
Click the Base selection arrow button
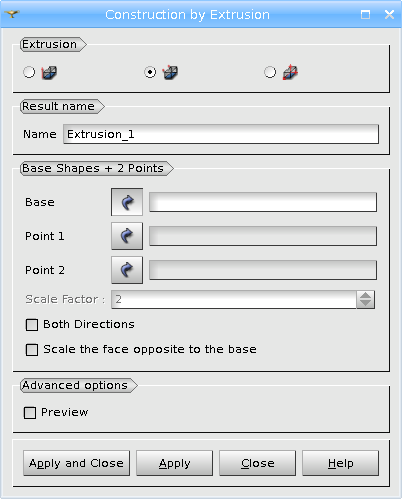click(127, 202)
